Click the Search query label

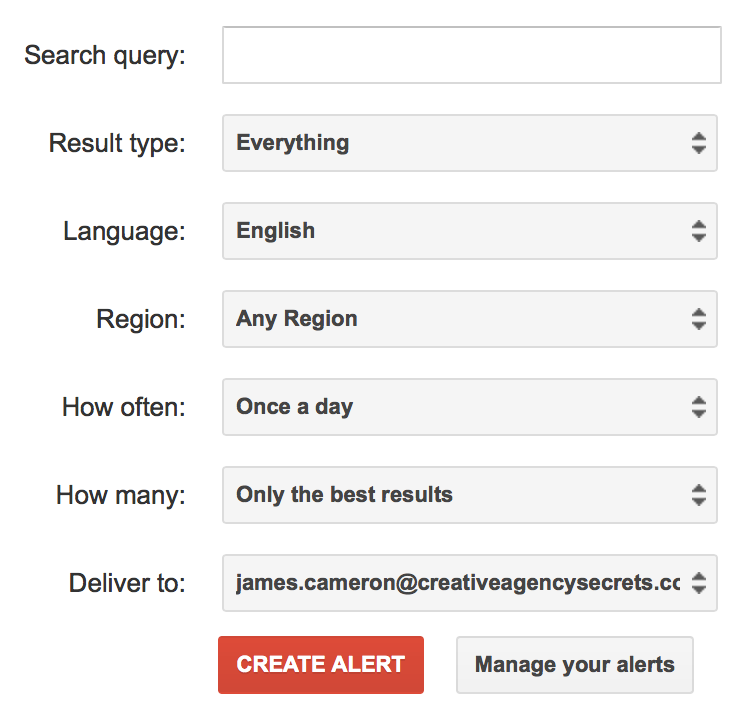pos(105,56)
